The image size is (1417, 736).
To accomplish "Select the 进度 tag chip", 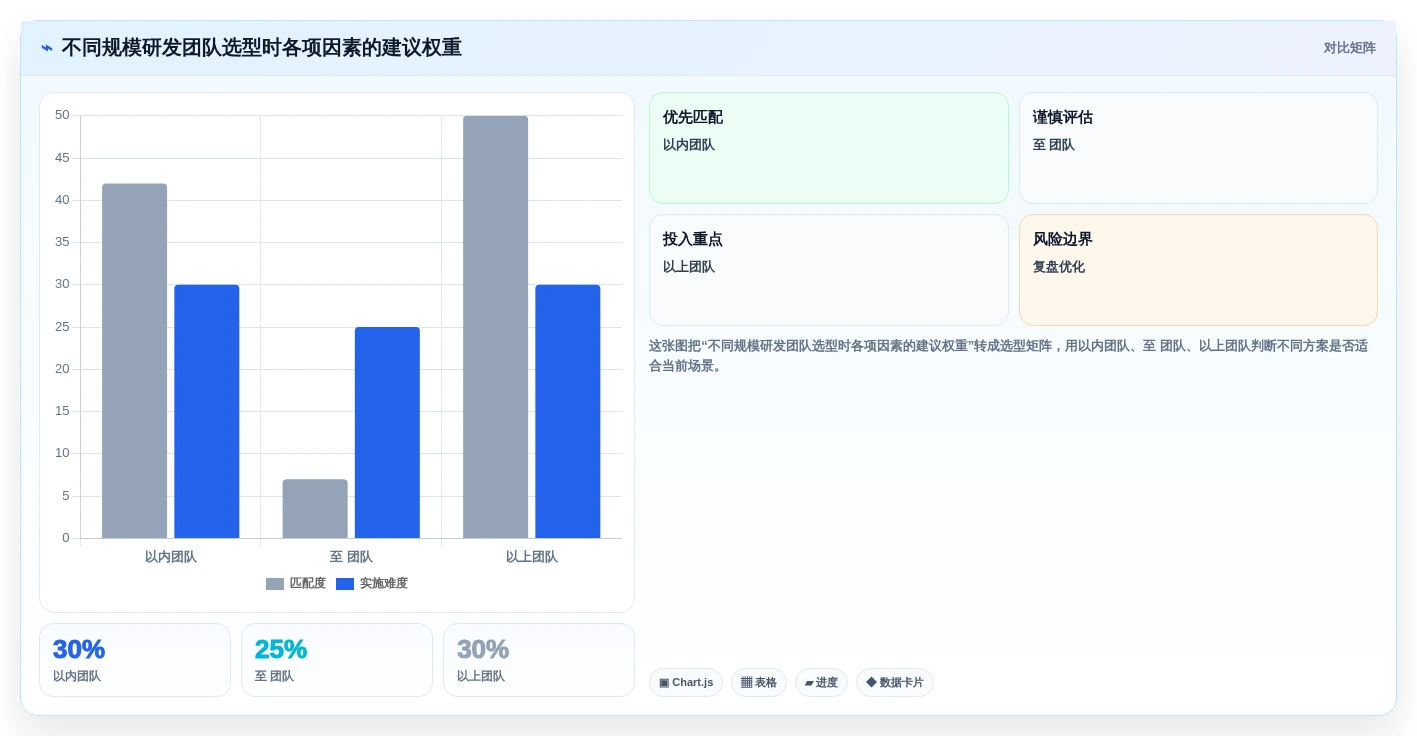I will [x=821, y=683].
